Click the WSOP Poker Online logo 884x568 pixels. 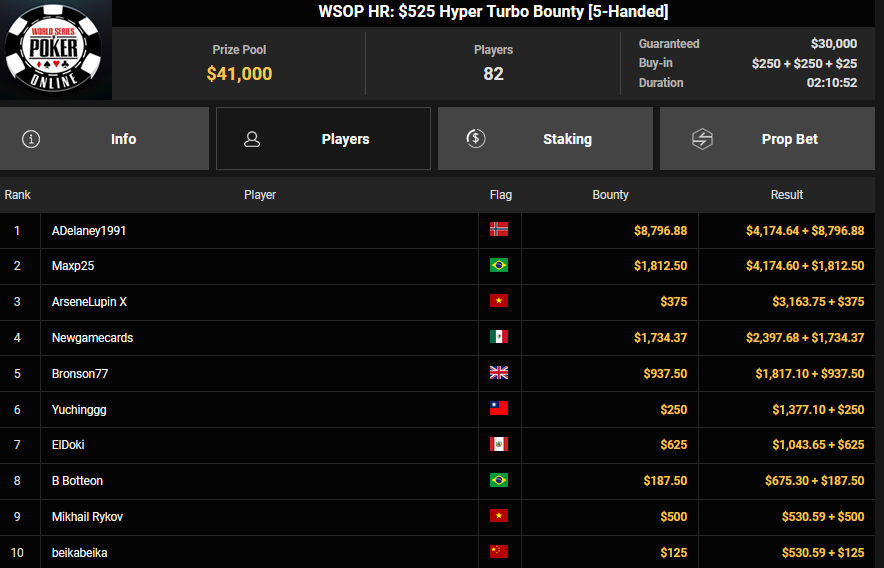55,50
